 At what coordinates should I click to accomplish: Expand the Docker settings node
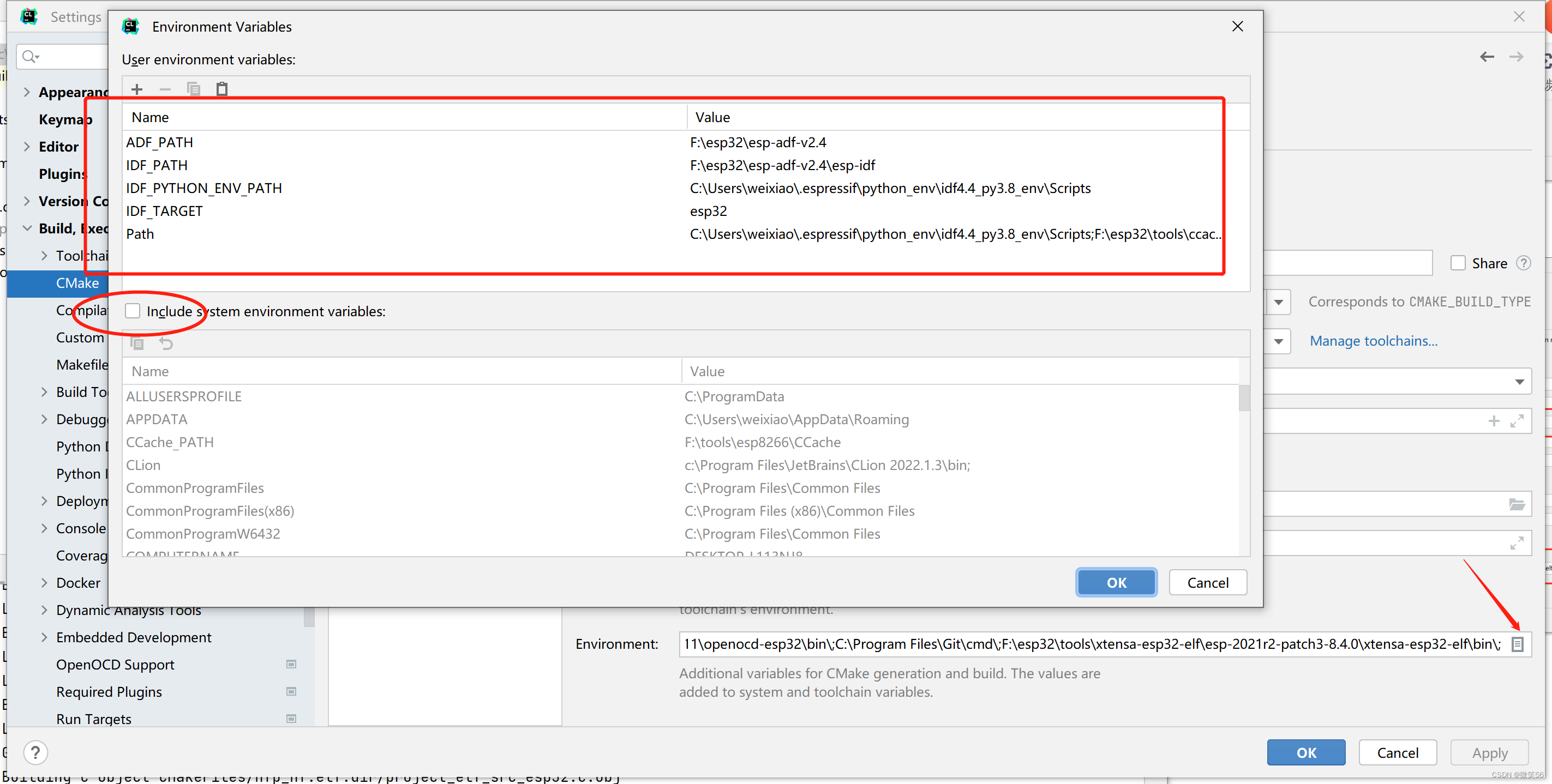click(x=44, y=582)
